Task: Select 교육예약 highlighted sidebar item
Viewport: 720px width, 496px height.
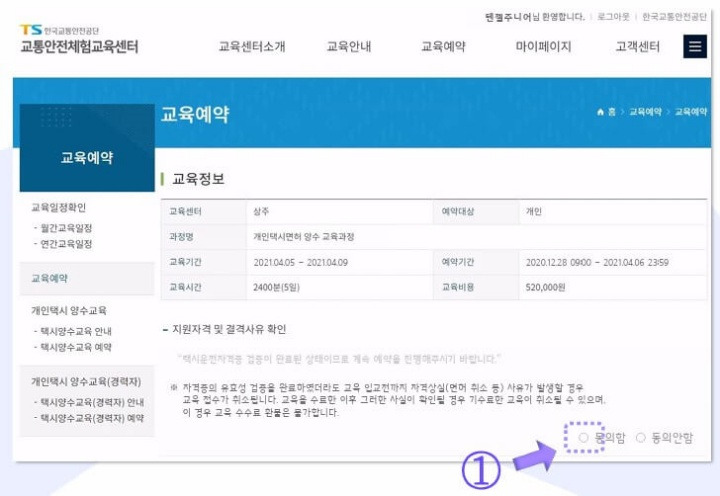Action: pos(87,278)
